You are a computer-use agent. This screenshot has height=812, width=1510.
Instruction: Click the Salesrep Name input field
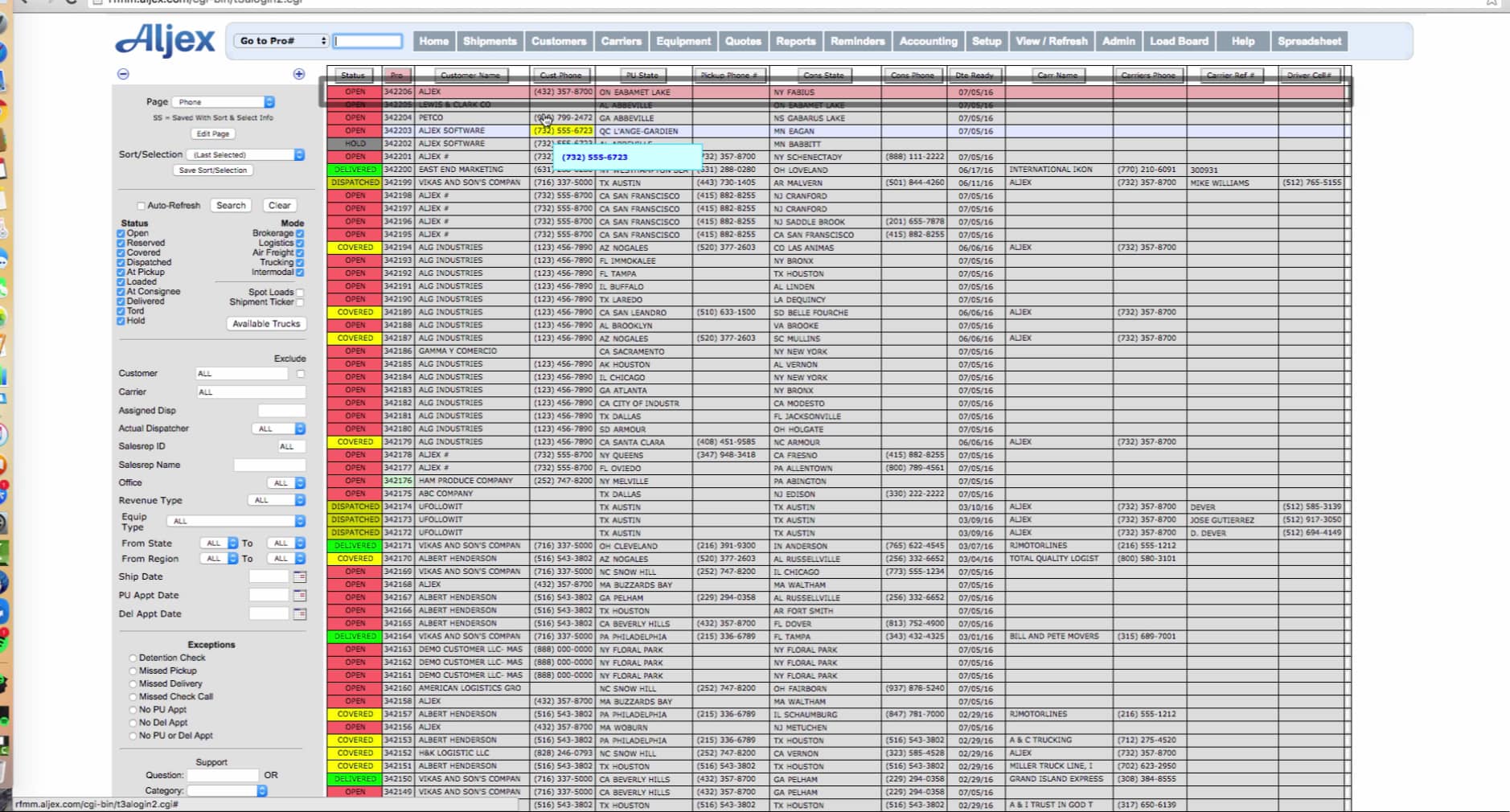(x=269, y=465)
